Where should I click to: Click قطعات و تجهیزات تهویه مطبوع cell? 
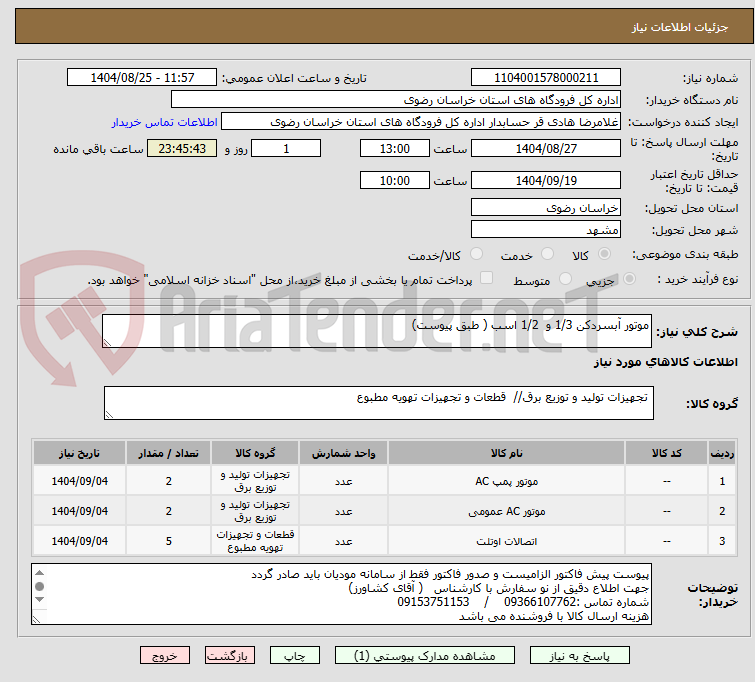[x=255, y=541]
